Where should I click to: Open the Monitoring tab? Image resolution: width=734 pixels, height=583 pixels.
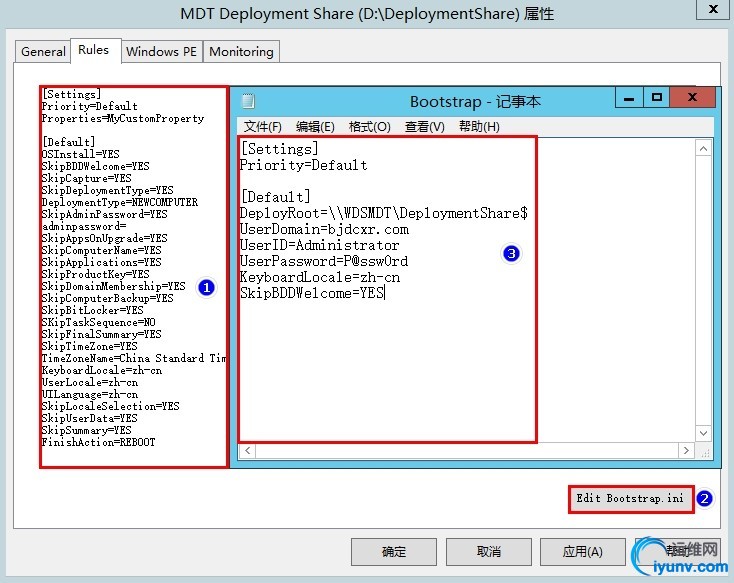pos(241,52)
